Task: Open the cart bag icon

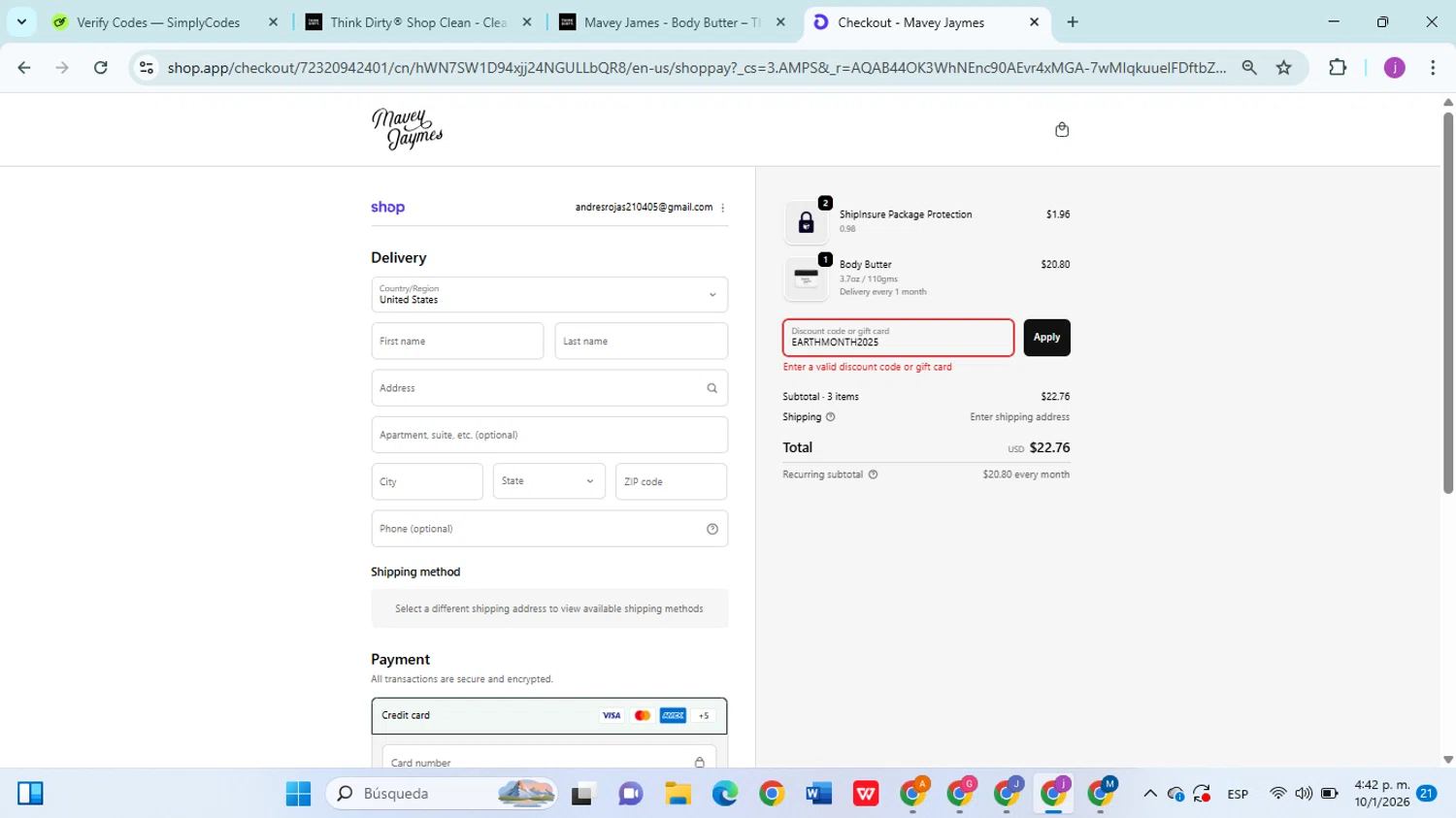Action: (x=1062, y=129)
